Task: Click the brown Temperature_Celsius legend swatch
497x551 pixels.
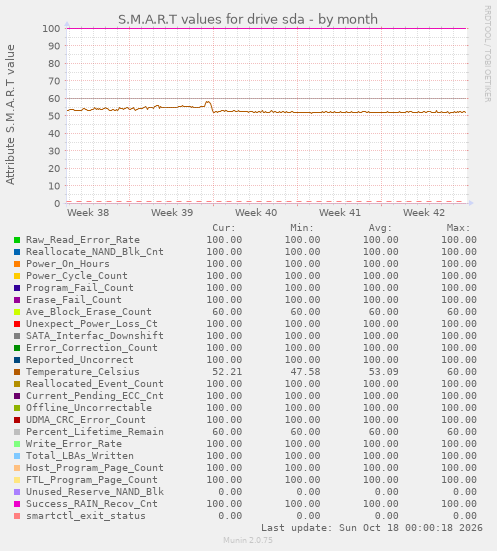Action: 17,372
